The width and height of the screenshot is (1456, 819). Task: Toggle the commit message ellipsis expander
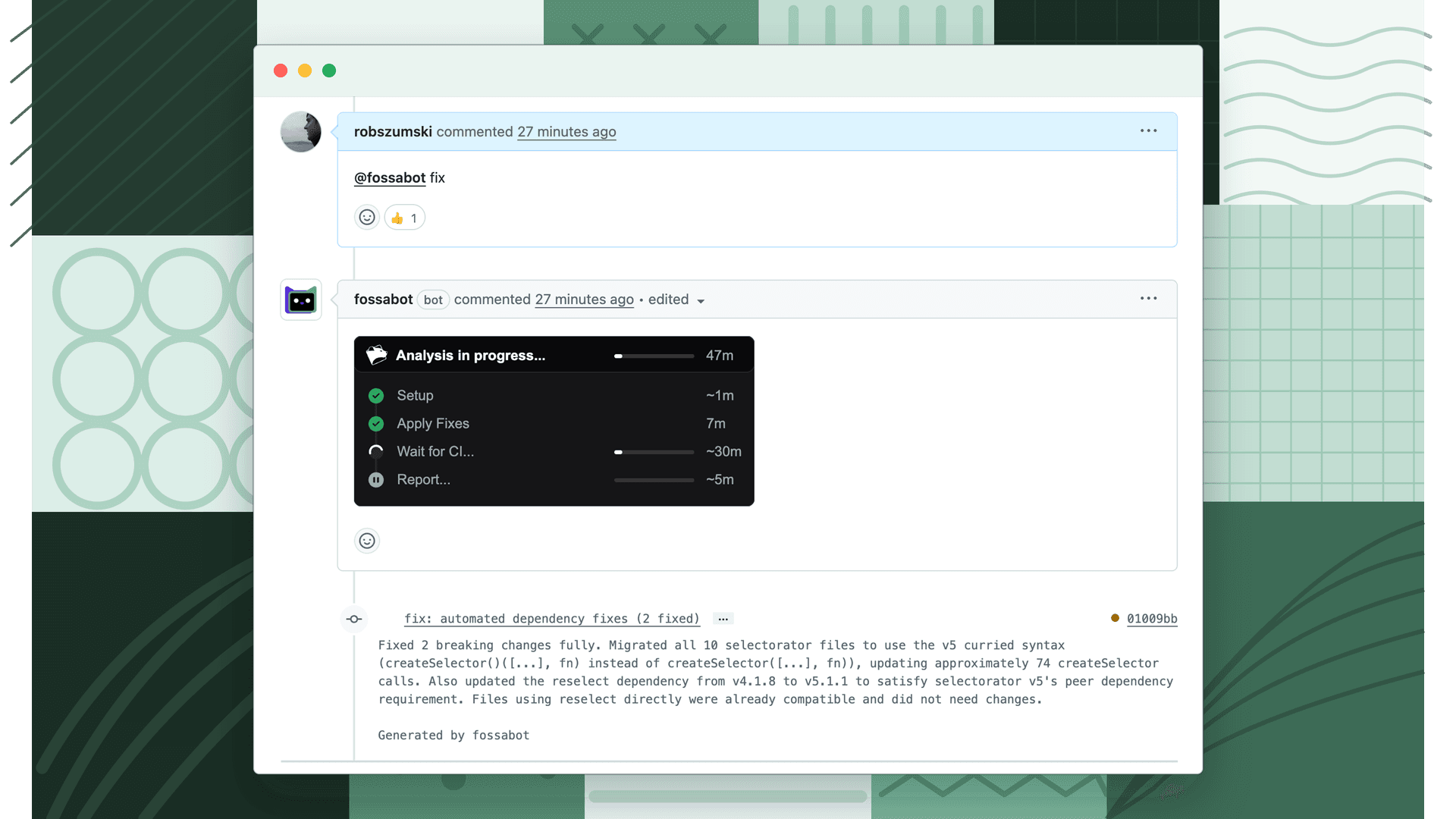(723, 619)
